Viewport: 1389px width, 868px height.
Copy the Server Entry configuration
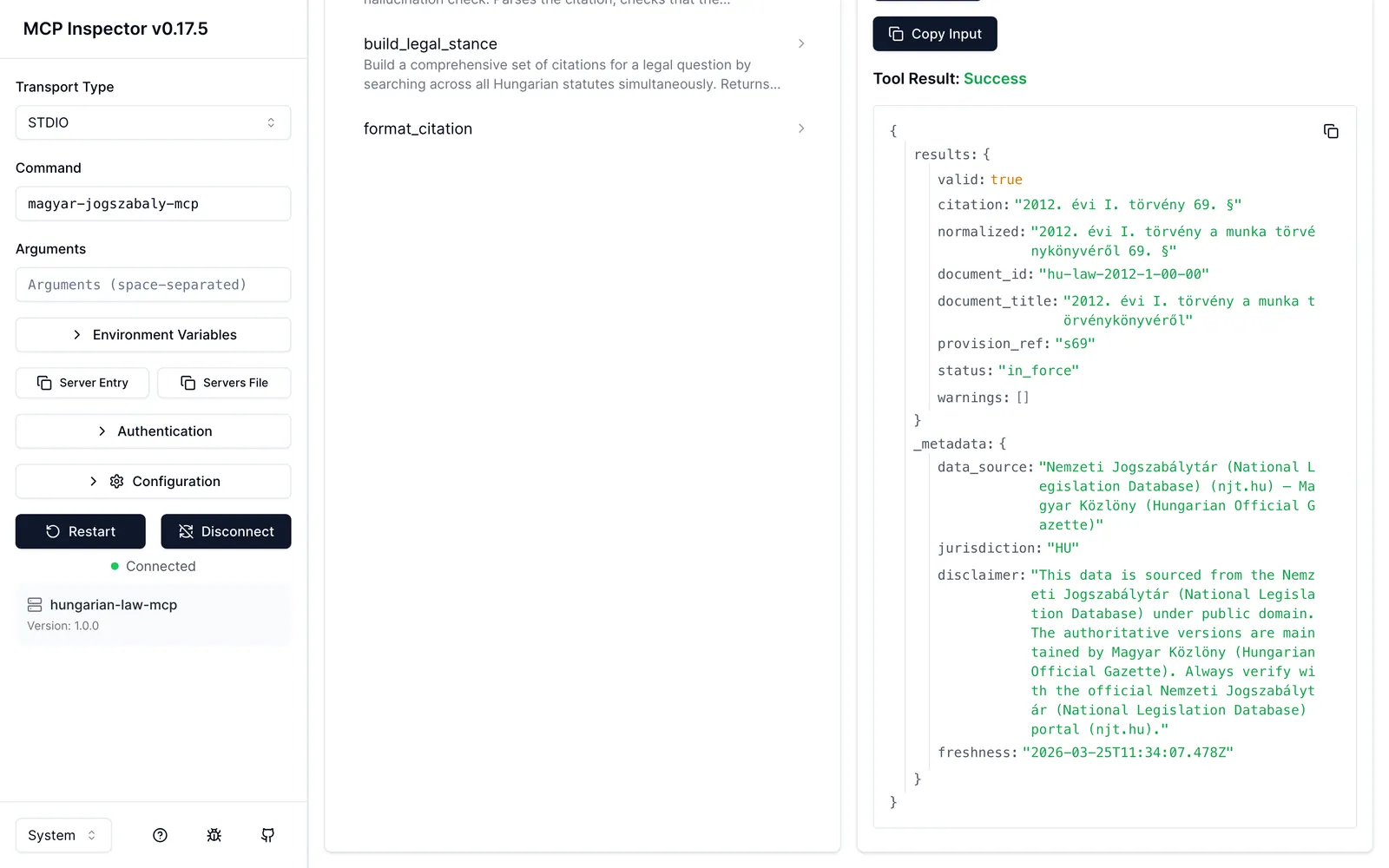point(82,383)
